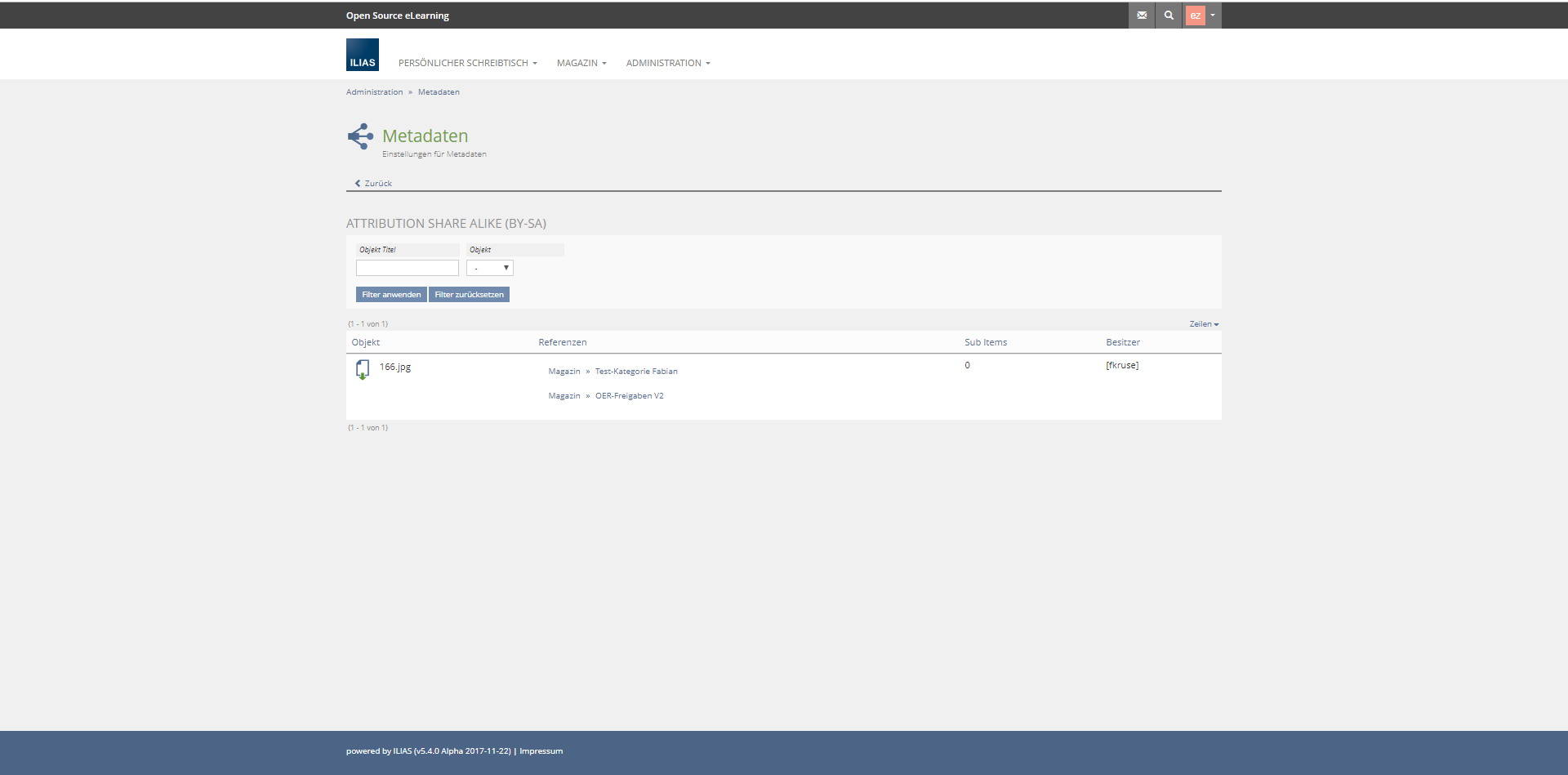Viewport: 1568px width, 775px height.
Task: Click the search magnifier icon
Action: click(x=1169, y=16)
